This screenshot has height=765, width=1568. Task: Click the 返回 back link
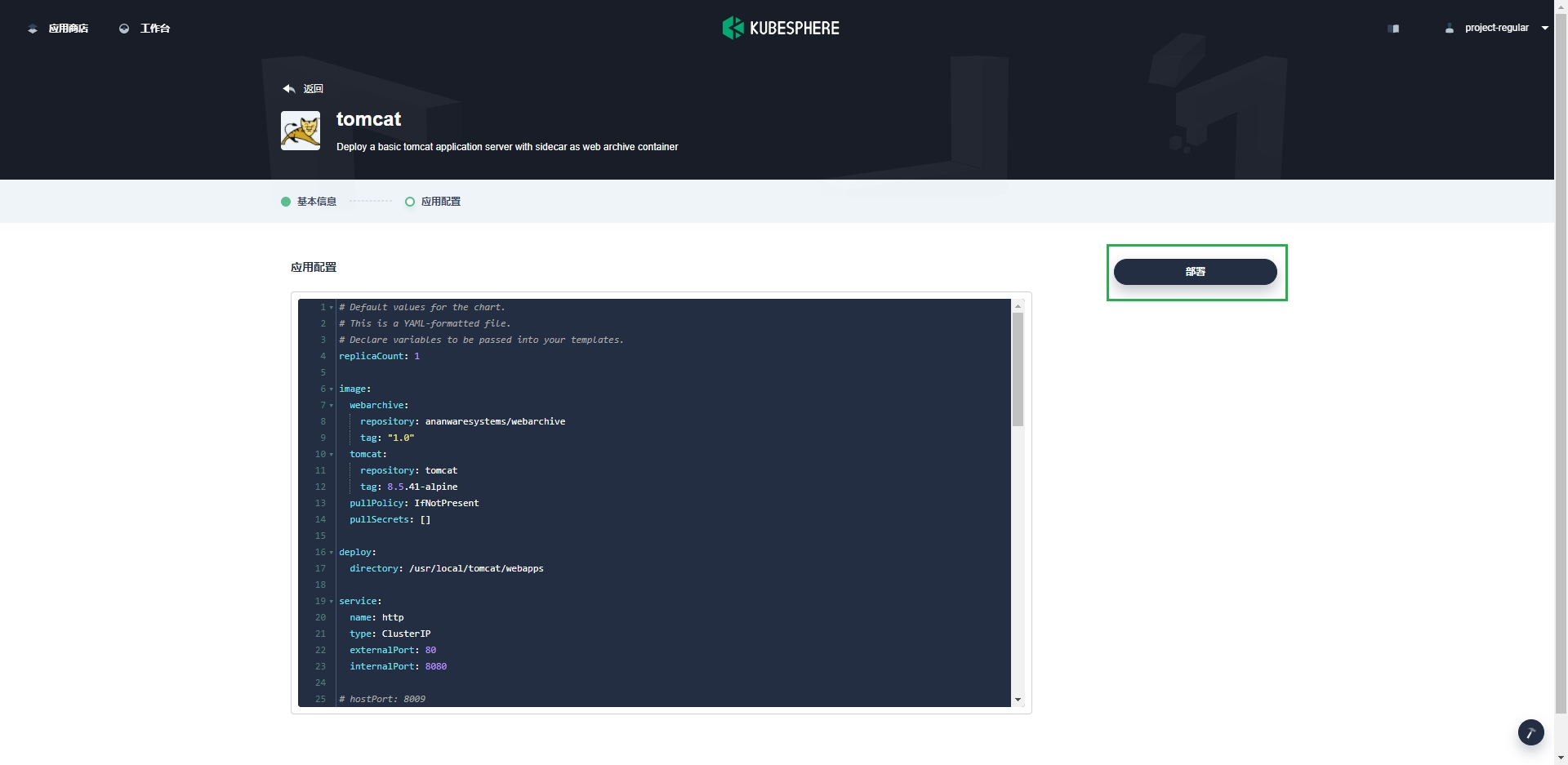(x=313, y=89)
